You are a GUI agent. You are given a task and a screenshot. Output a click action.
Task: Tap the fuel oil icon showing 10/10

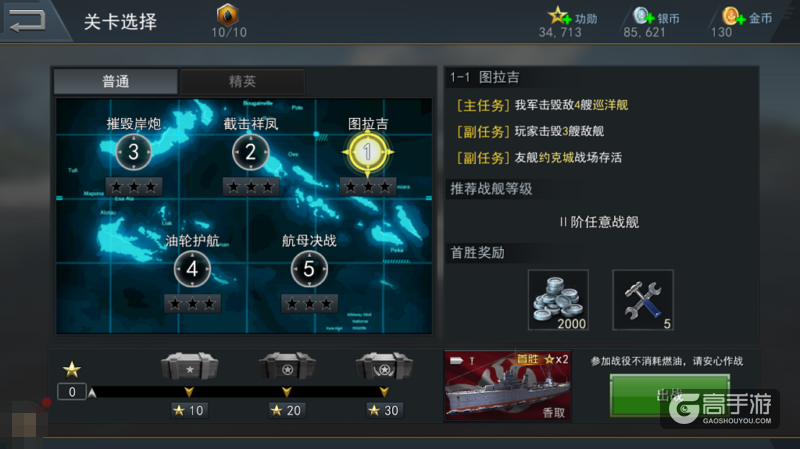point(228,15)
